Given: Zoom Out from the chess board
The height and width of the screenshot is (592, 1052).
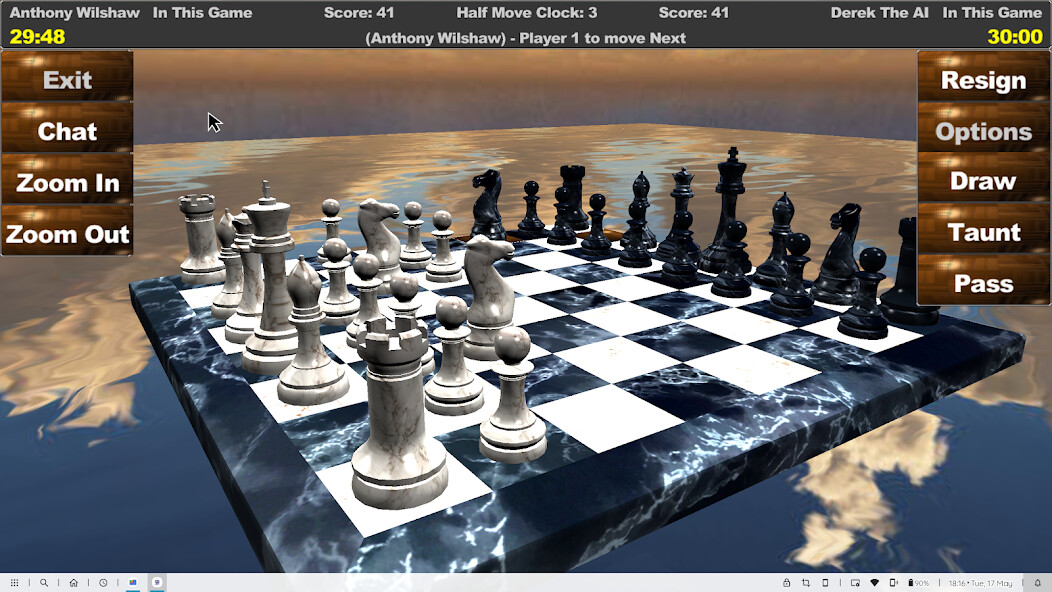Looking at the screenshot, I should coord(67,234).
